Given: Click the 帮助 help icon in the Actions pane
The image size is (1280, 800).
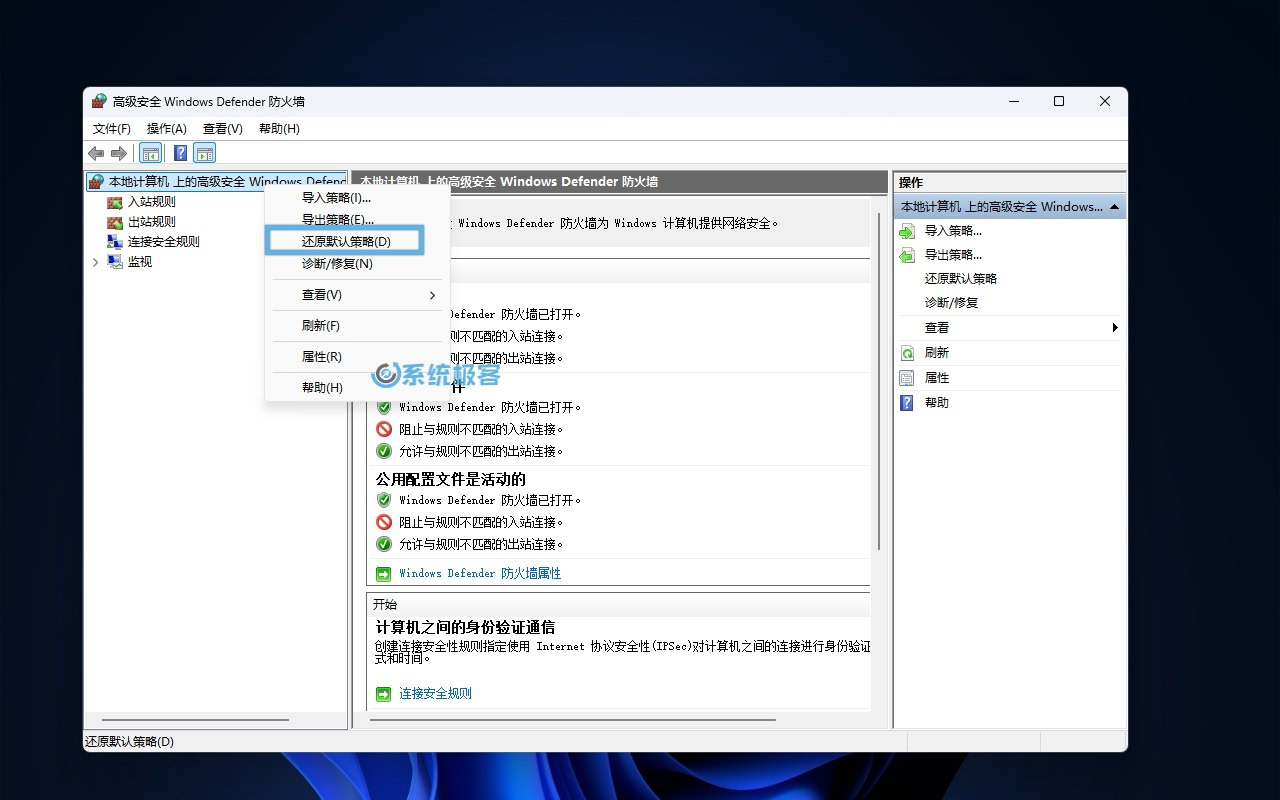Looking at the screenshot, I should tap(906, 402).
